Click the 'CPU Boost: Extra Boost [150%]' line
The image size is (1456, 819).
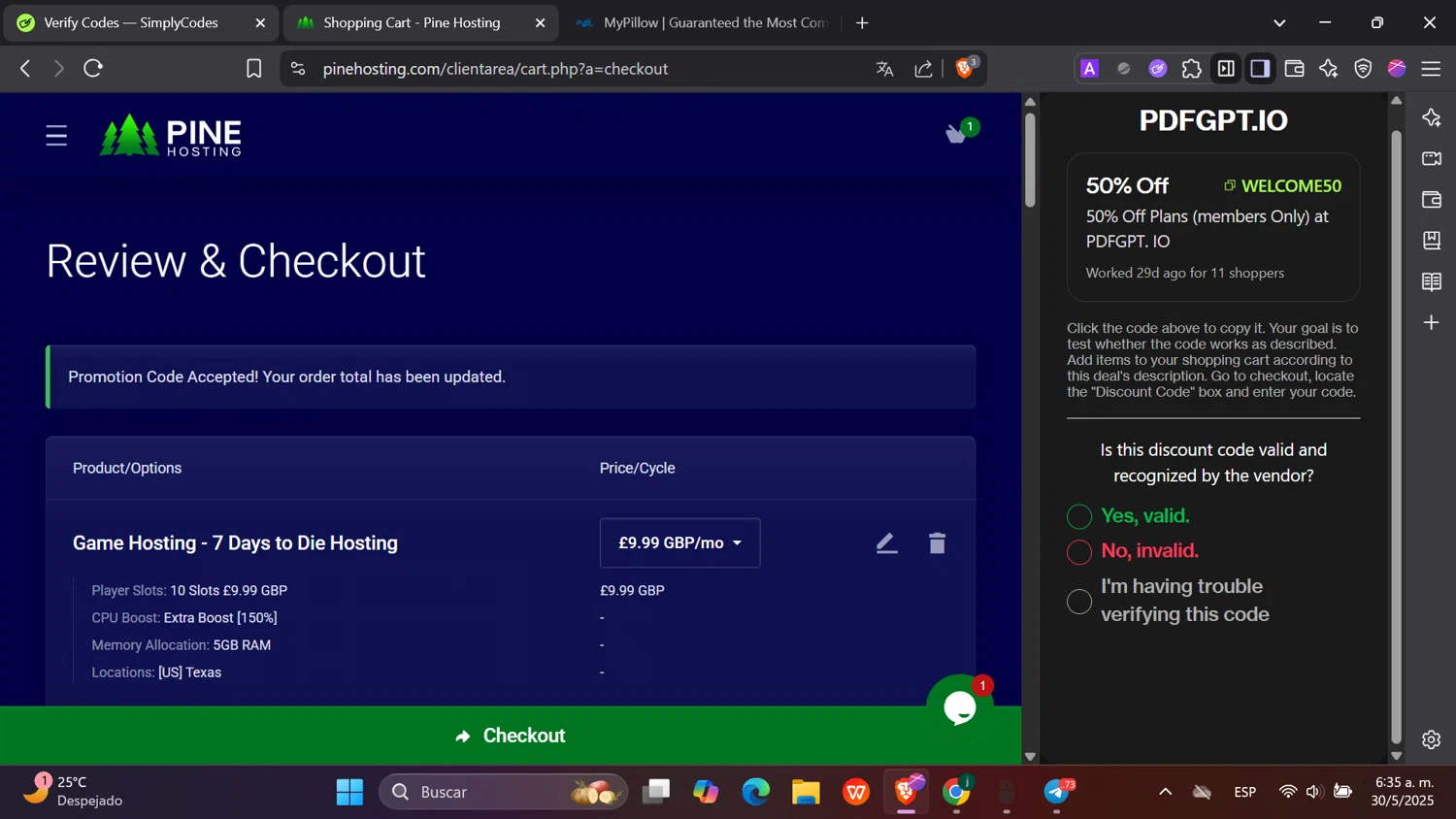click(184, 617)
